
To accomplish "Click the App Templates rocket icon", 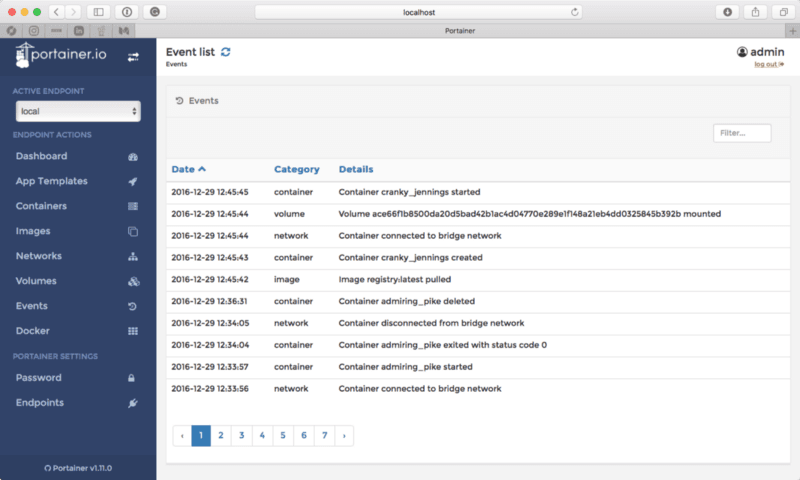I will [x=133, y=182].
